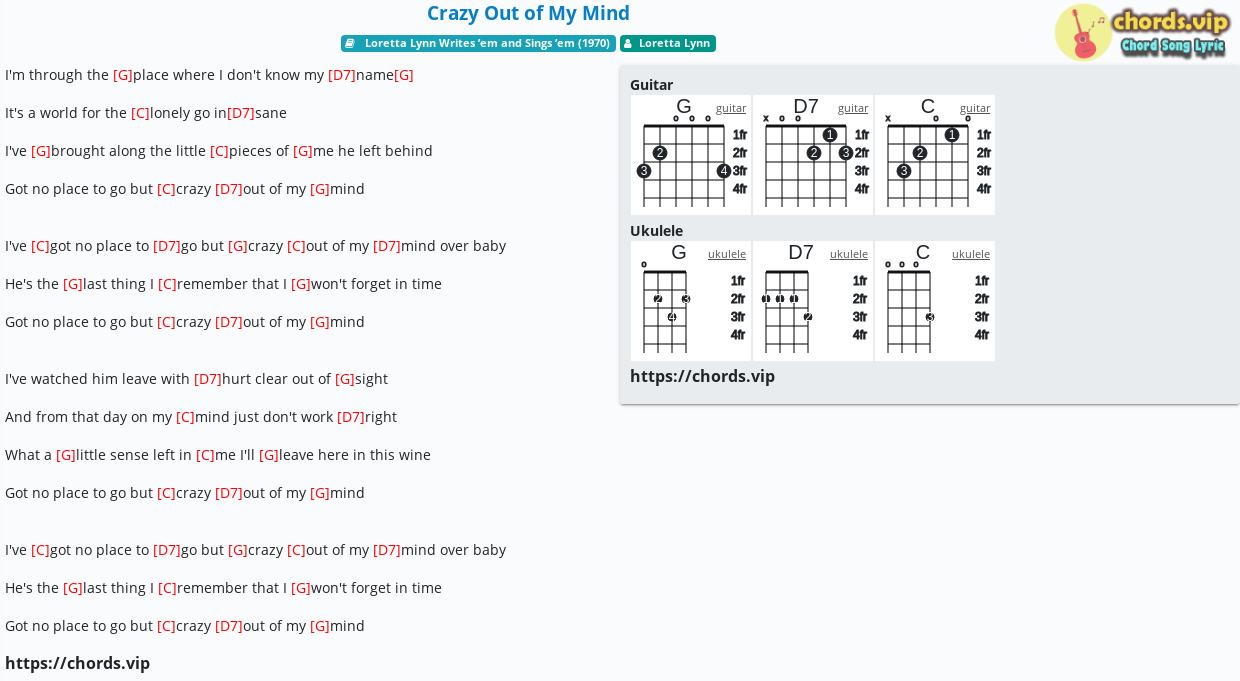Click the album book icon tag
This screenshot has width=1240, height=681.
tap(350, 43)
